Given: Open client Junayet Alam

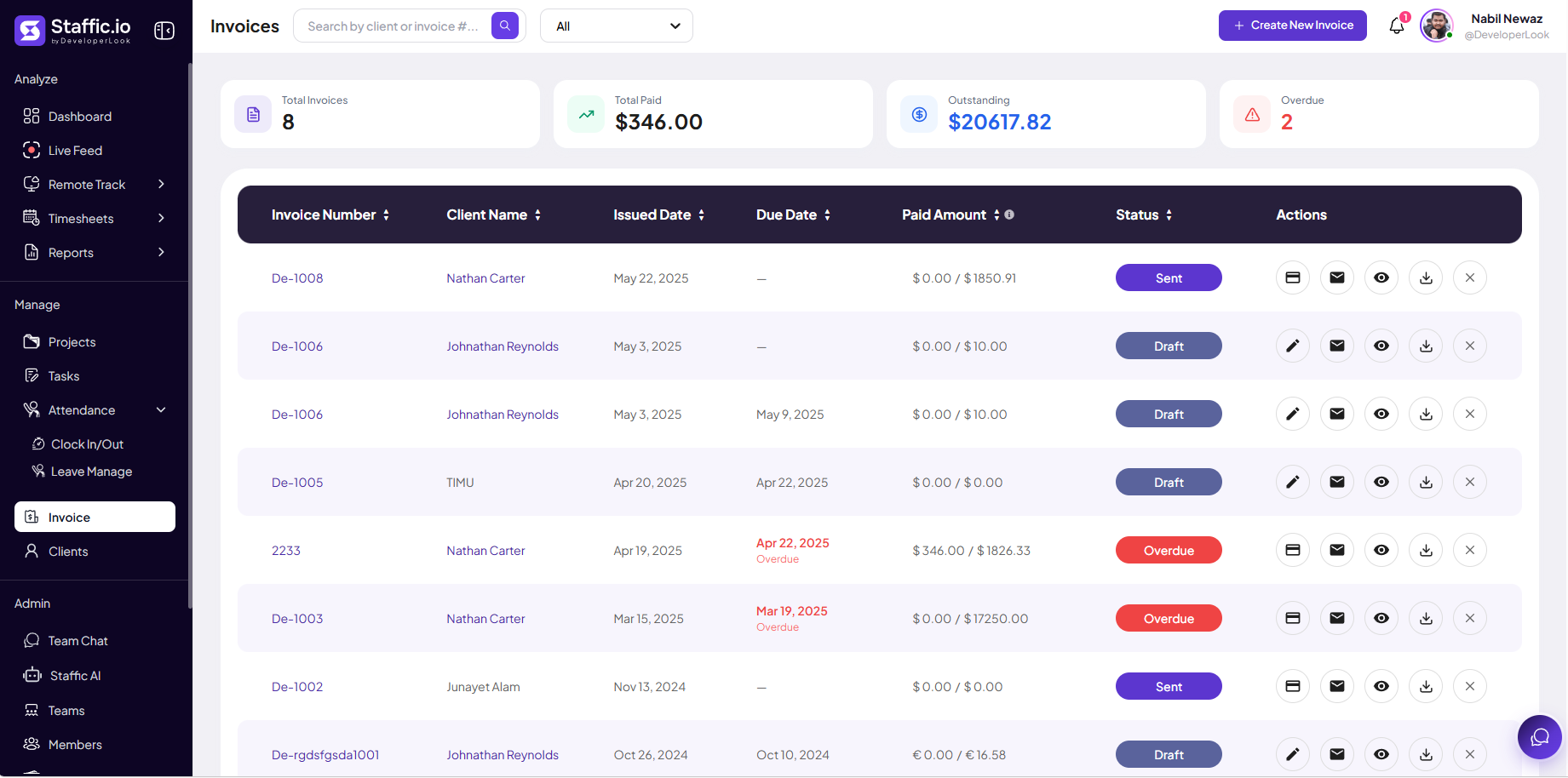Looking at the screenshot, I should (x=483, y=686).
